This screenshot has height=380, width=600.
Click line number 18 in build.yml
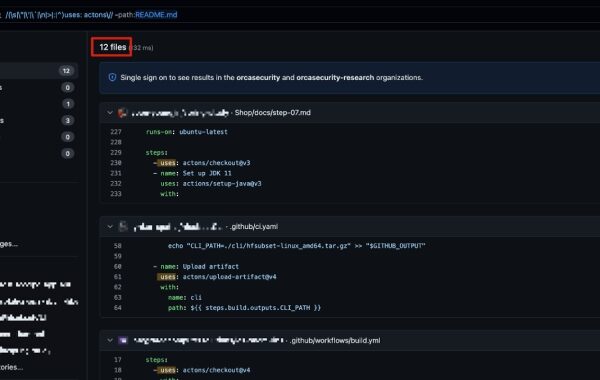[117, 370]
